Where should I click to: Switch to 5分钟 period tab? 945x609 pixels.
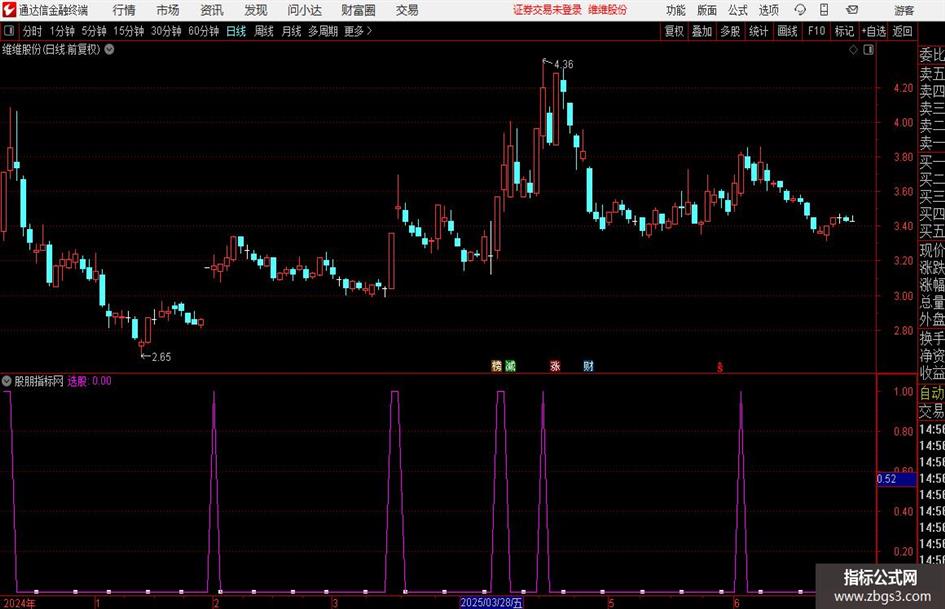pyautogui.click(x=94, y=31)
